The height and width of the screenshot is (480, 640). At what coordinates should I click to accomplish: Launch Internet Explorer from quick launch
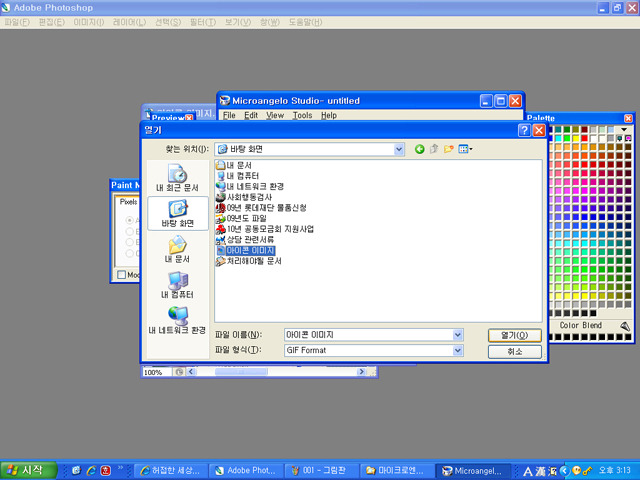pyautogui.click(x=91, y=471)
